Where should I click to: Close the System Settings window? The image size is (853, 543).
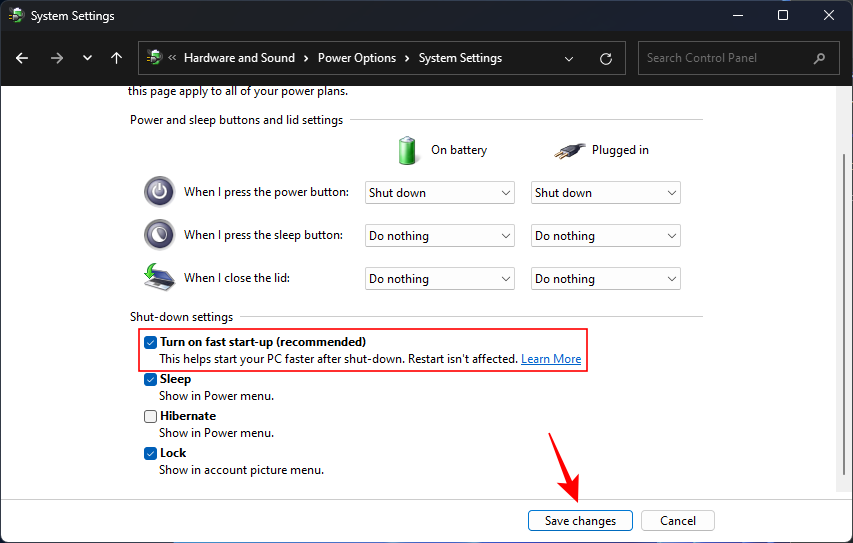coord(829,15)
